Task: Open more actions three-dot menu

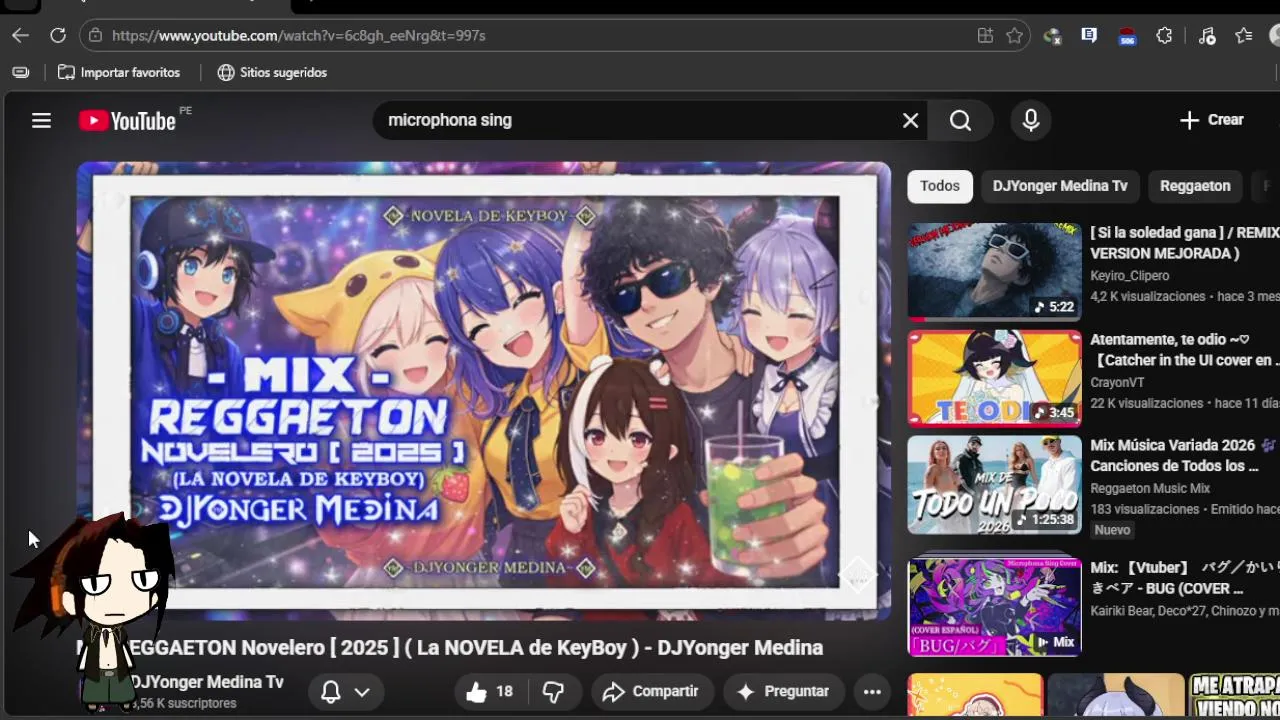Action: (872, 692)
